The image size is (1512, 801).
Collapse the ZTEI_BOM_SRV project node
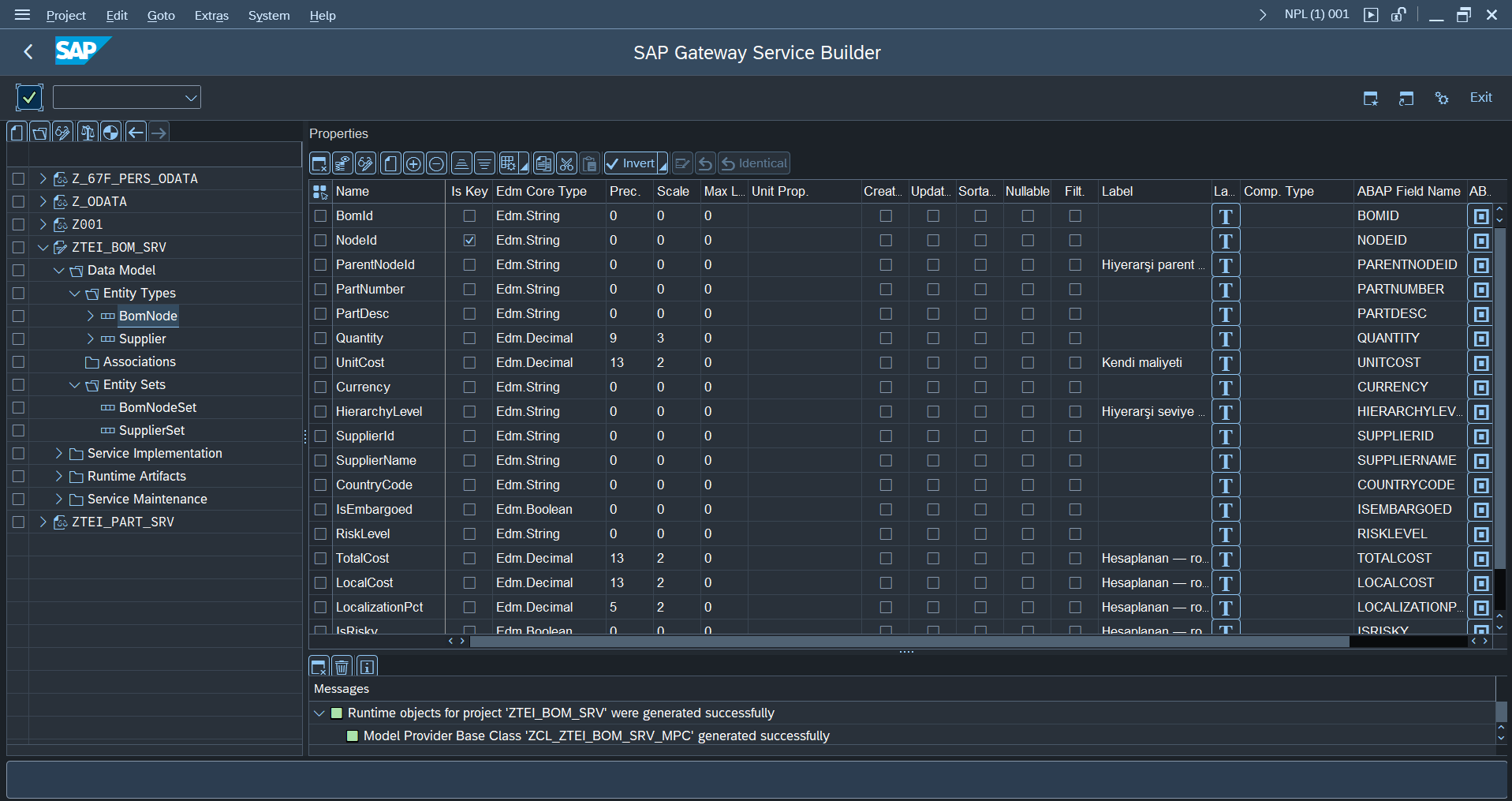(43, 247)
